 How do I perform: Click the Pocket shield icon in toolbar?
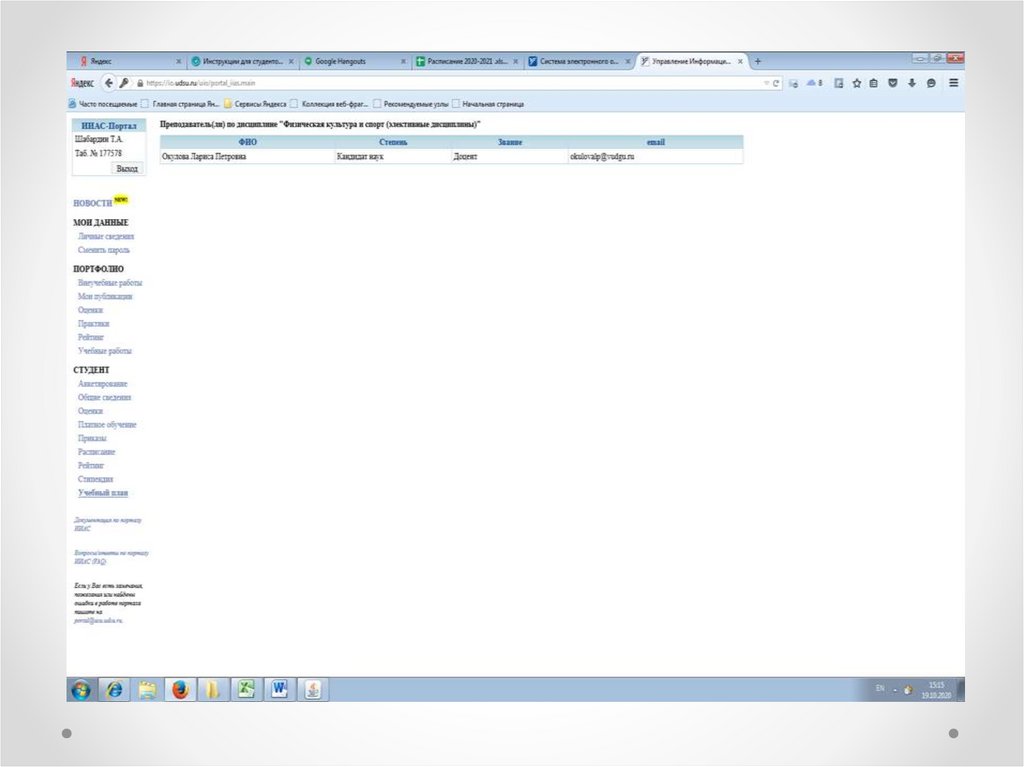(x=893, y=83)
